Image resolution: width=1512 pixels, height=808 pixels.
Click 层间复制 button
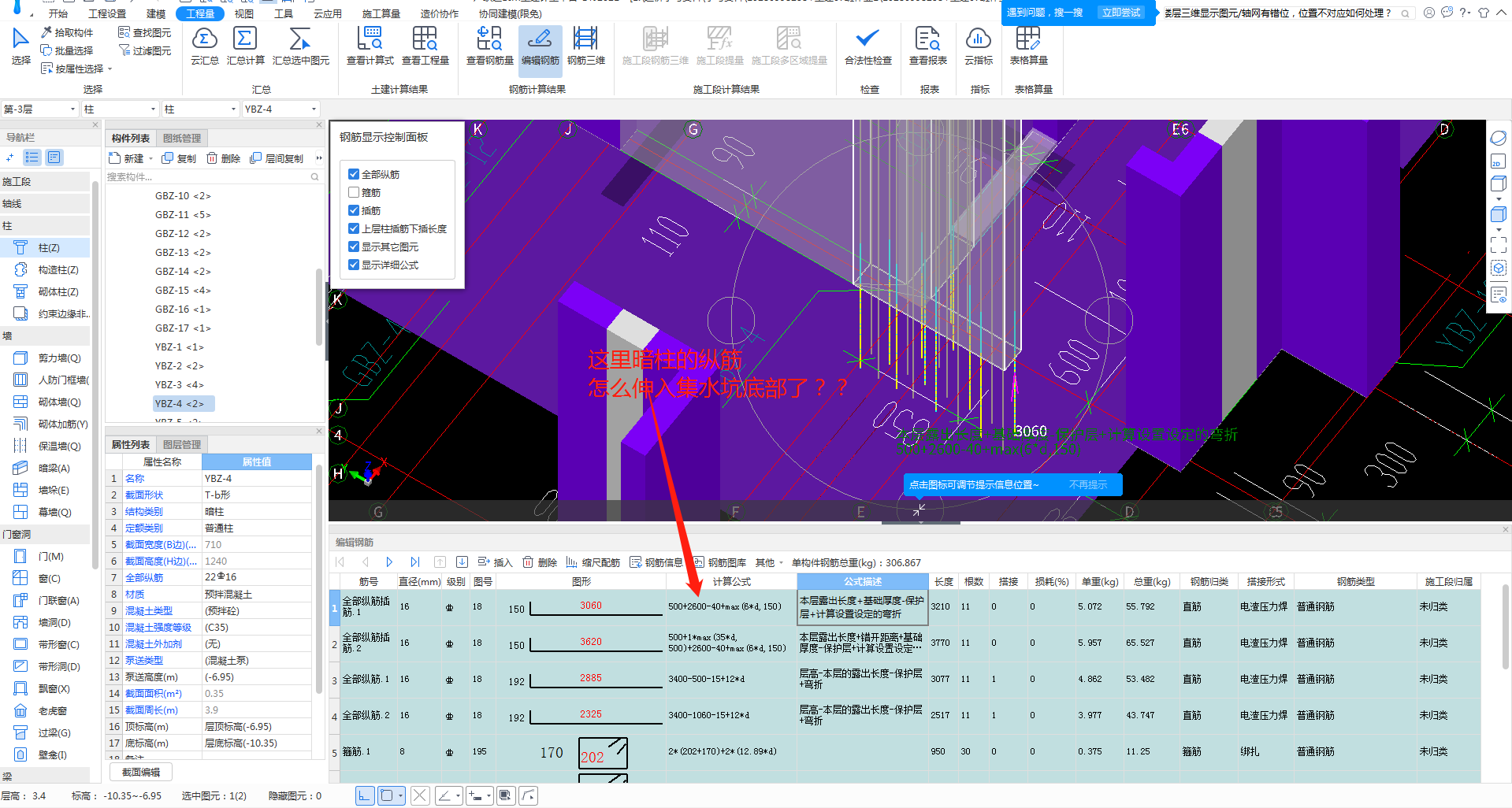[x=277, y=158]
